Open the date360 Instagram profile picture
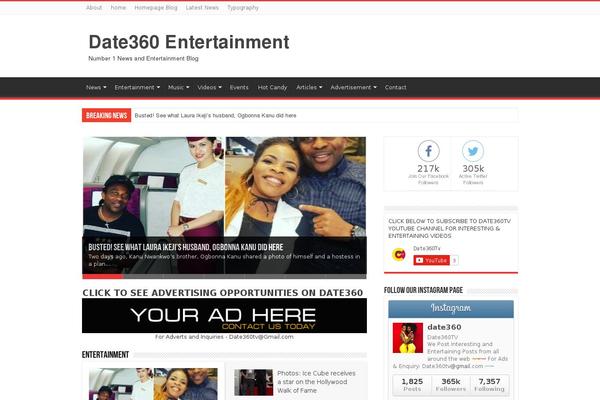Screen dimensions: 600x400 pyautogui.click(x=408, y=338)
